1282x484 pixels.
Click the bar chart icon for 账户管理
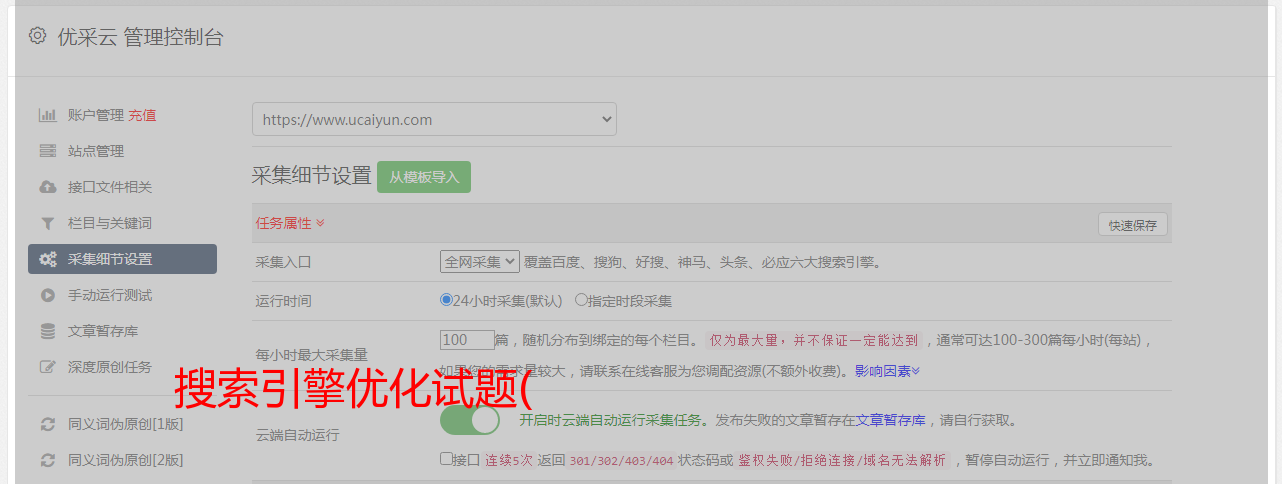pyautogui.click(x=47, y=115)
